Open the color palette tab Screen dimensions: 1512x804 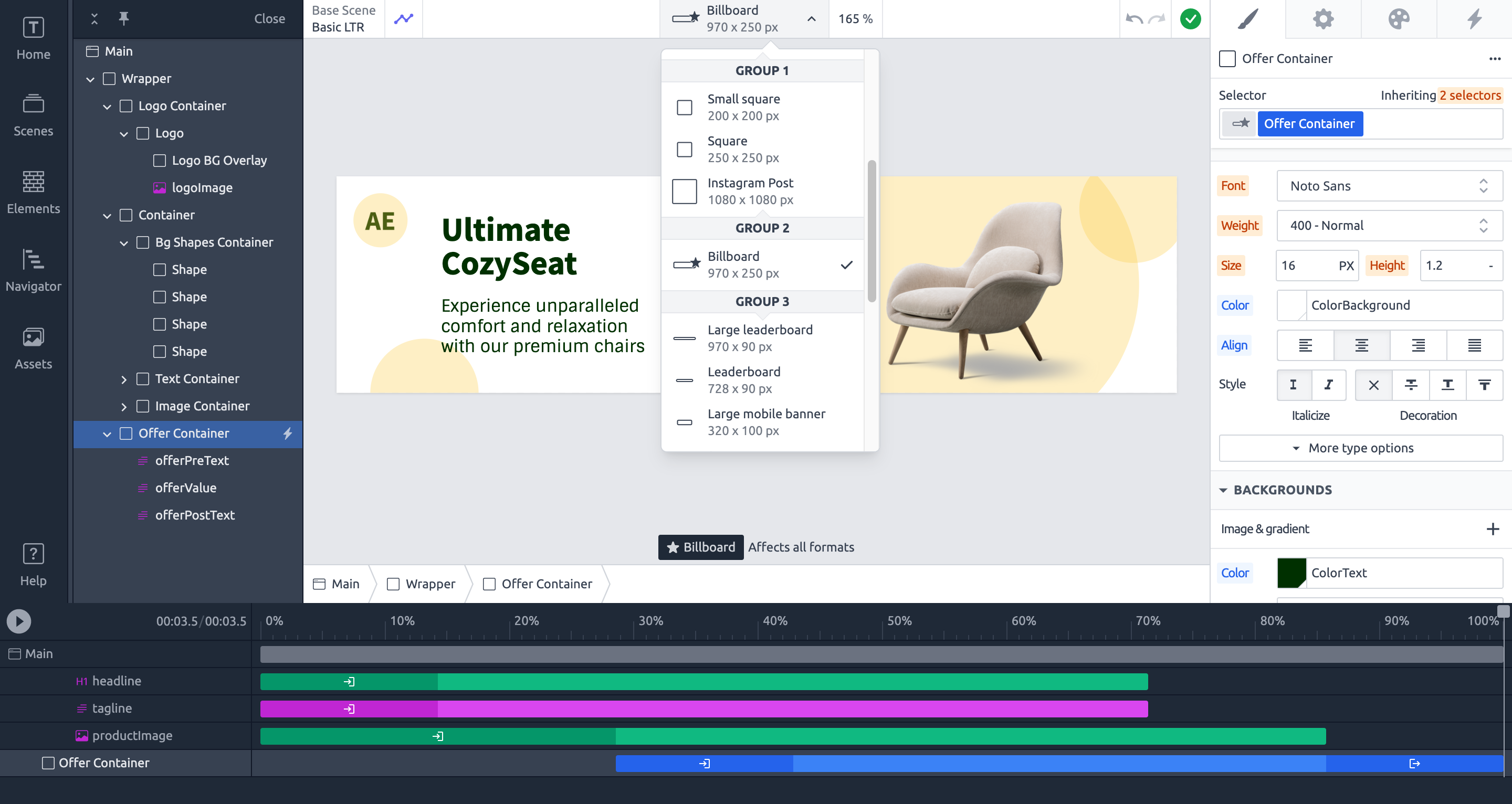[1398, 19]
